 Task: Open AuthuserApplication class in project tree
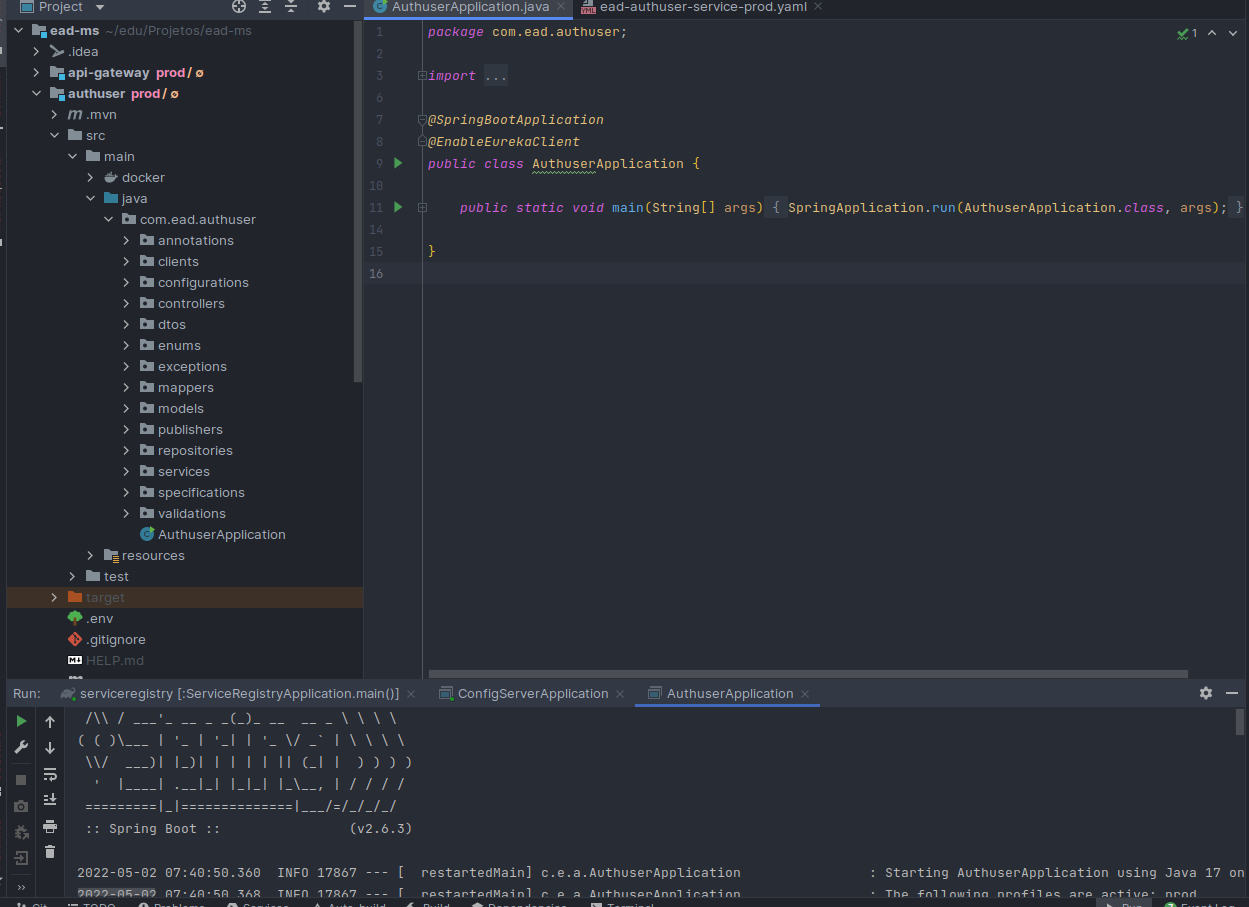tap(221, 535)
